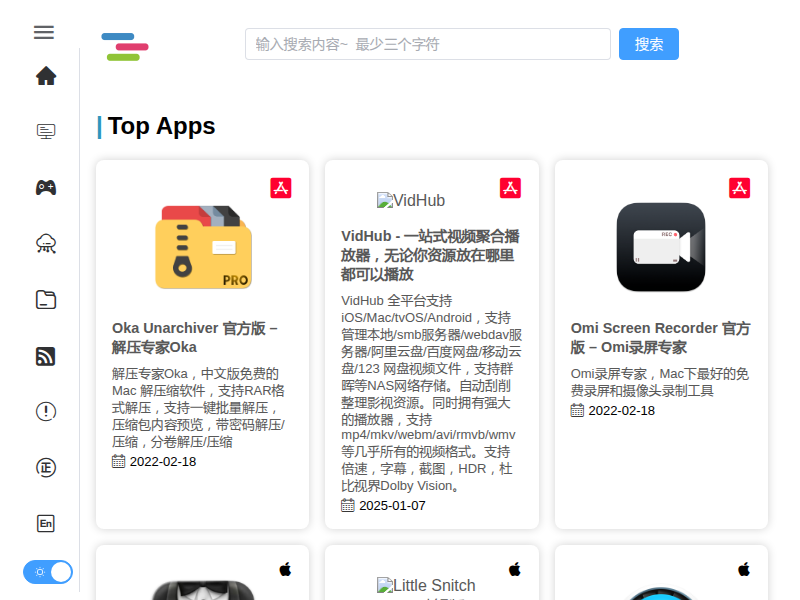Click Omi Screen Recorder camera thumbnail
This screenshot has height=600, width=800.
pos(661,246)
